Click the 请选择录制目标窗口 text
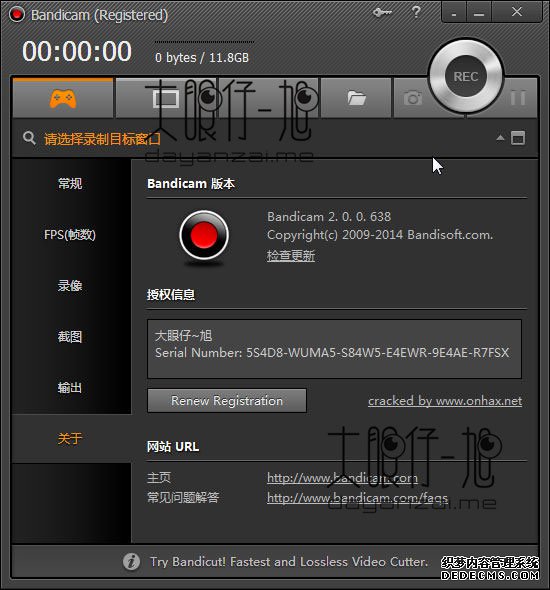The height and width of the screenshot is (590, 550). point(102,139)
